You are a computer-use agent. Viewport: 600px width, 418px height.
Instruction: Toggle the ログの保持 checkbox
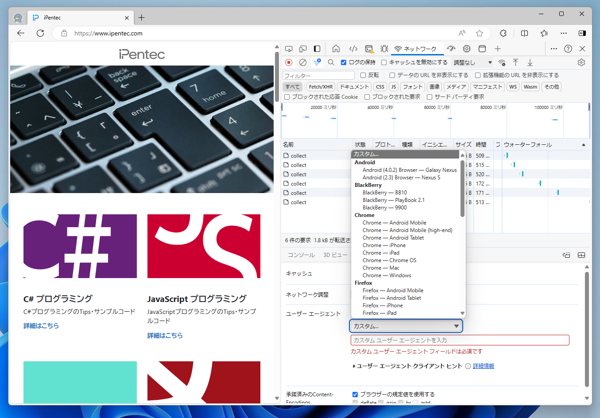[x=344, y=62]
